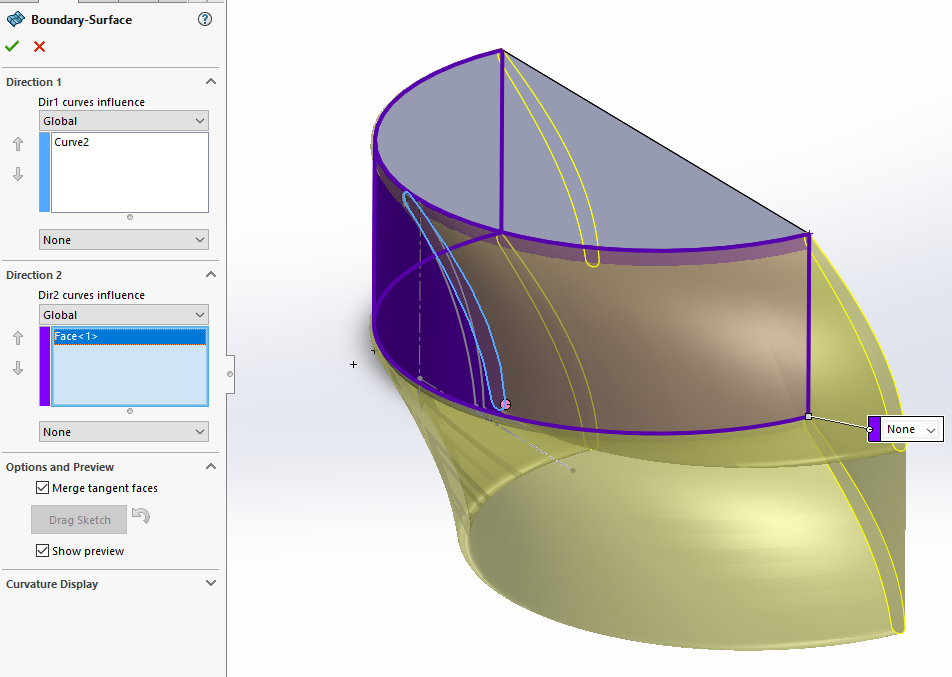The height and width of the screenshot is (677, 952).
Task: Click the undo sketch drag icon
Action: (x=141, y=517)
